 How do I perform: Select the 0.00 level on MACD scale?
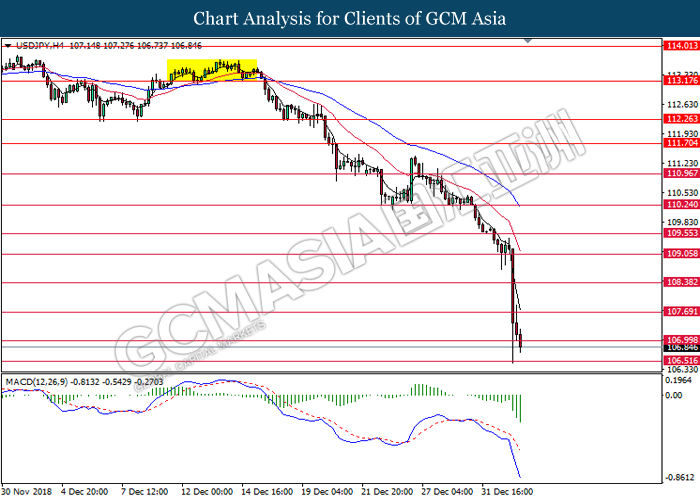click(674, 396)
